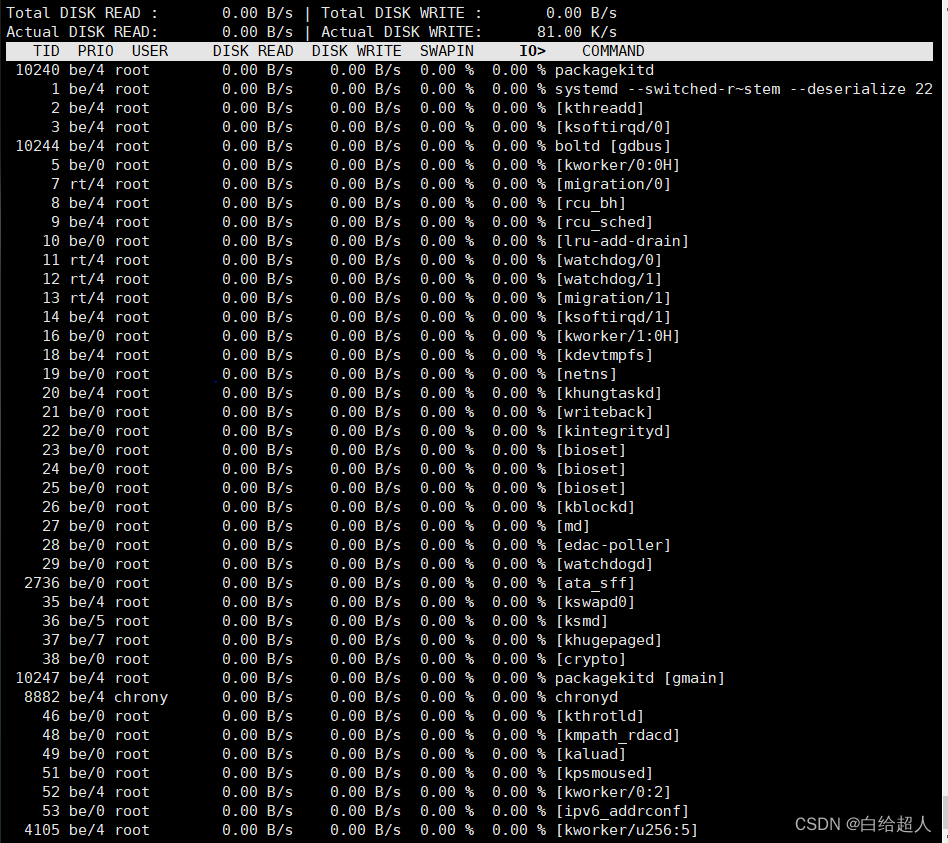Select the [kintegrityd] command
Screen dimensions: 948x843
pos(613,431)
